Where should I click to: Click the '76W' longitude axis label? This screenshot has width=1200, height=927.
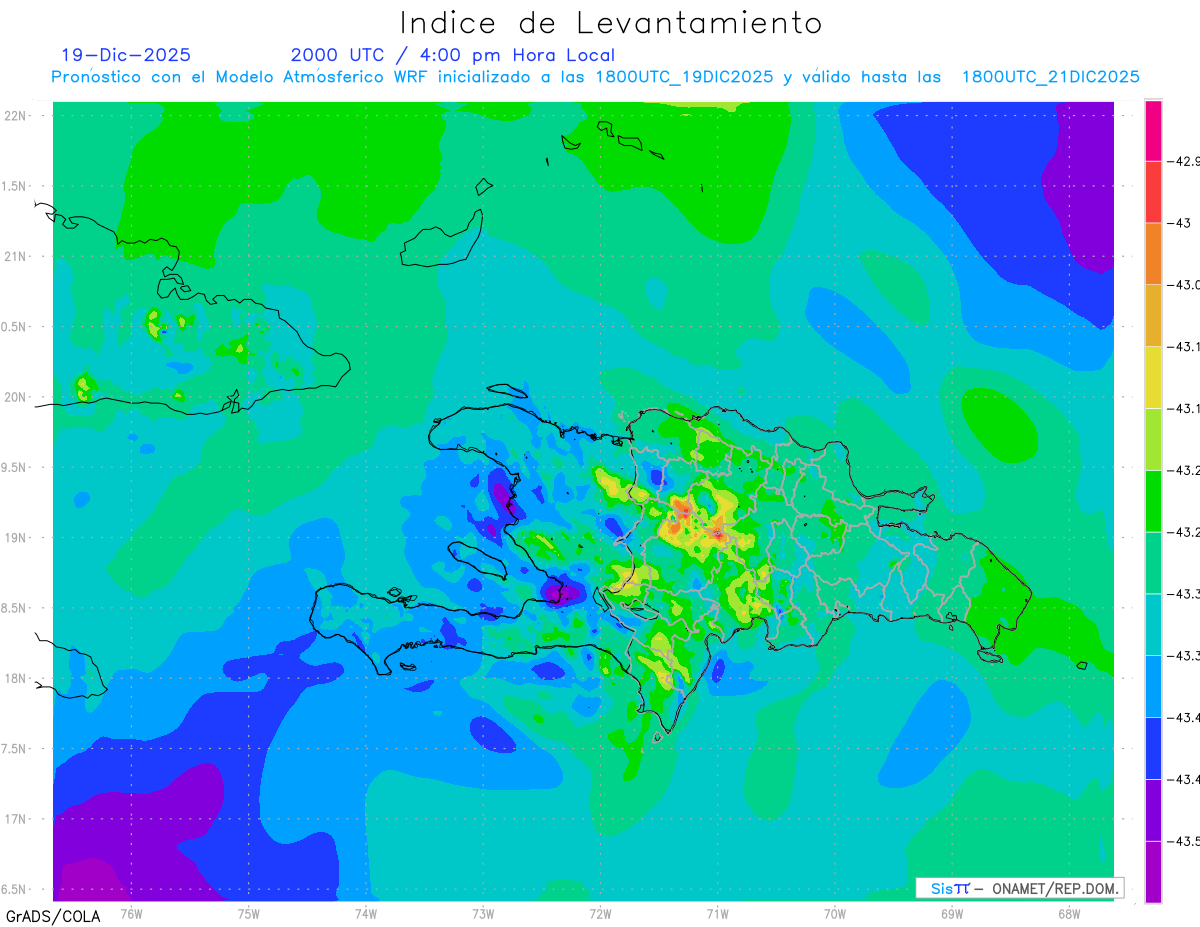pos(131,913)
